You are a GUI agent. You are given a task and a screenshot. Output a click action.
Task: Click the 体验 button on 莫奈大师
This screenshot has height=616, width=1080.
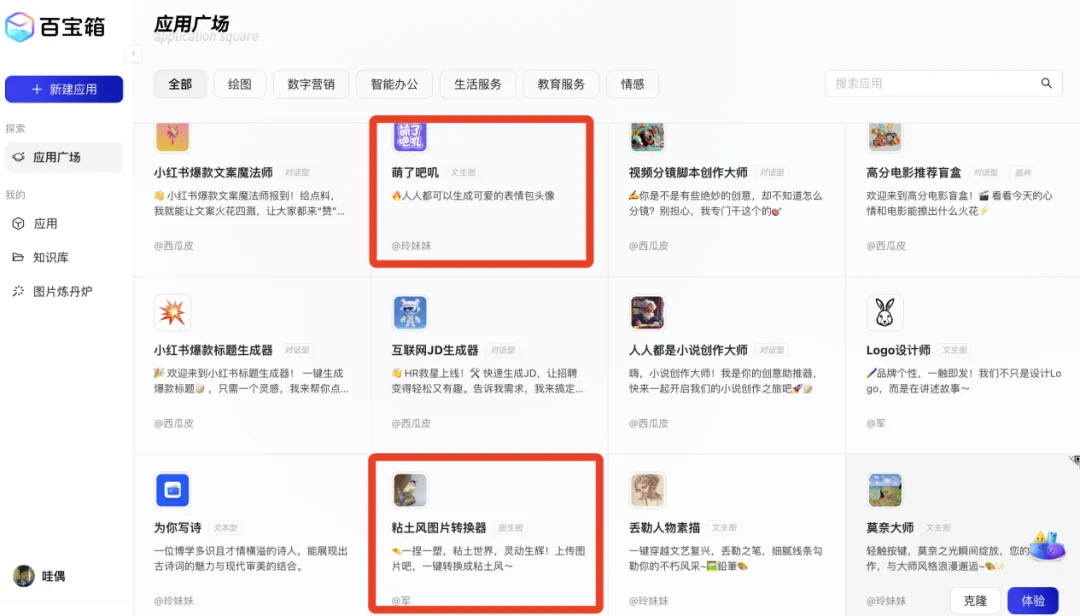[1032, 600]
